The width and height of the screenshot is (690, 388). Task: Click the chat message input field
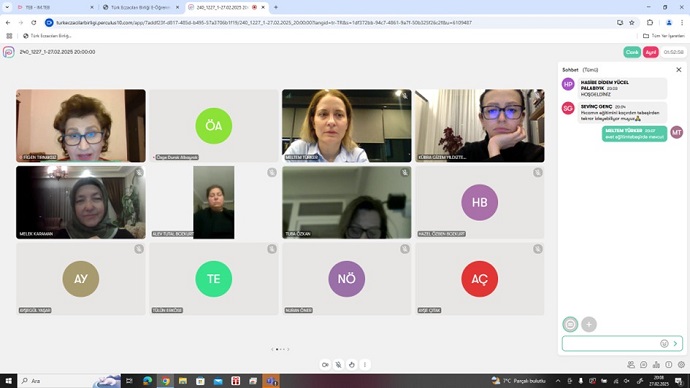point(611,344)
